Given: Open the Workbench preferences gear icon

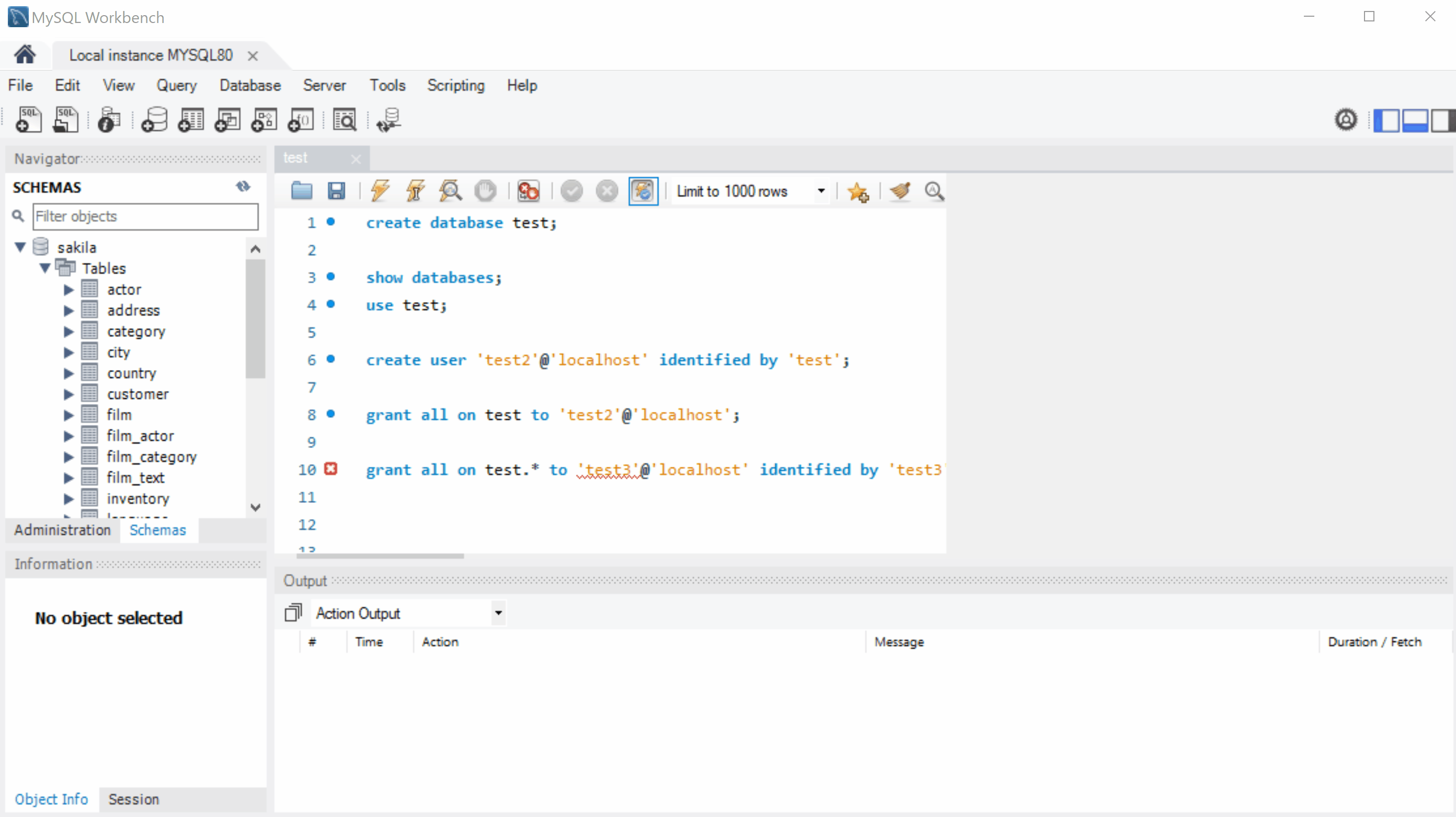Looking at the screenshot, I should pyautogui.click(x=1346, y=120).
